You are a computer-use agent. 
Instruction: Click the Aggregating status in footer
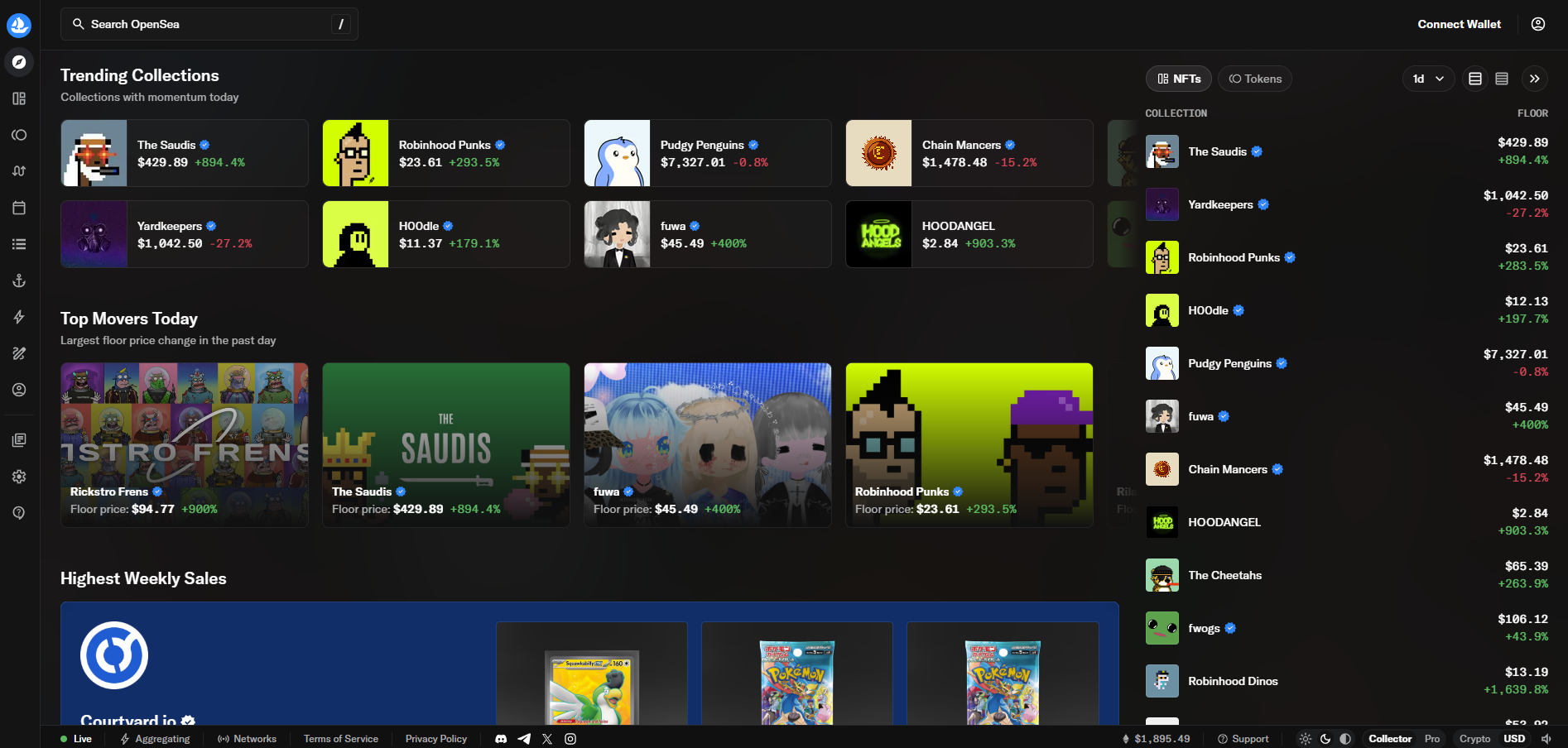point(155,739)
